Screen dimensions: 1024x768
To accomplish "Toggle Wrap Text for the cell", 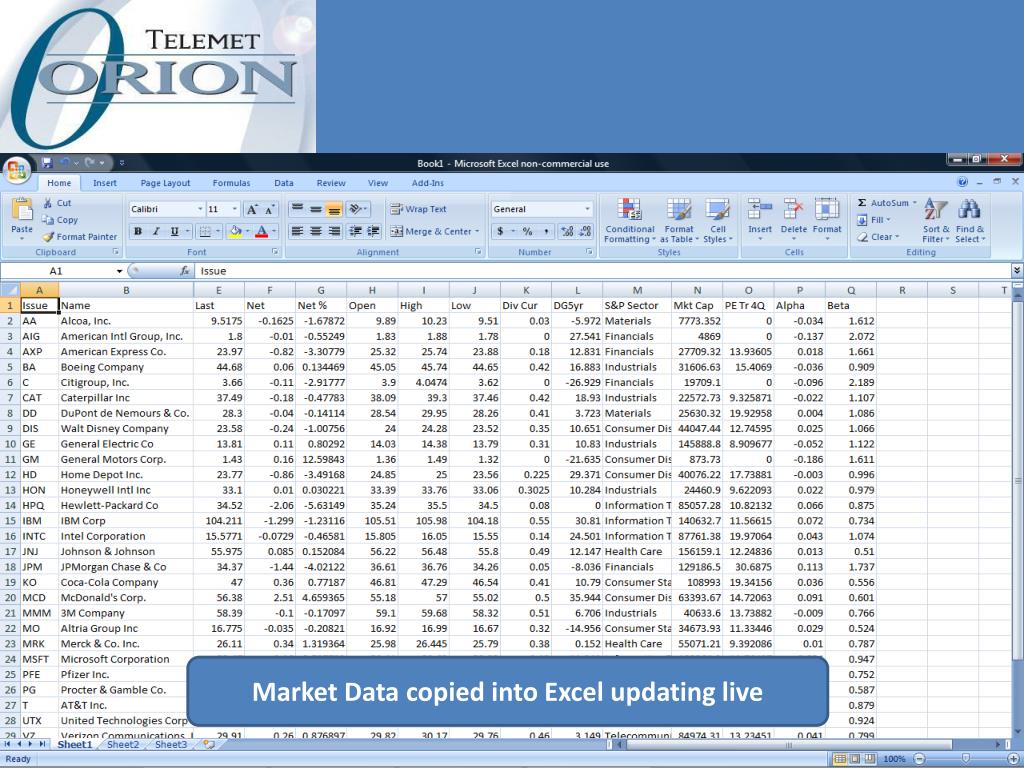I will coord(418,209).
